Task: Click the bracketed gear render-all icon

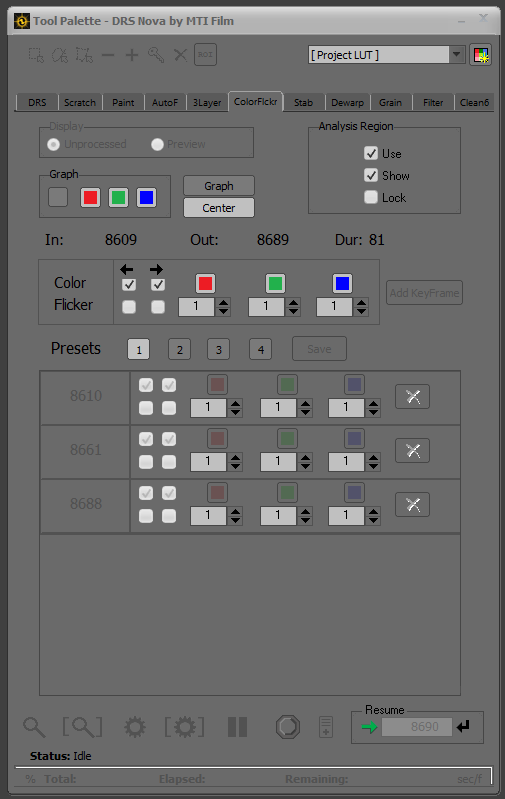Action: (184, 727)
